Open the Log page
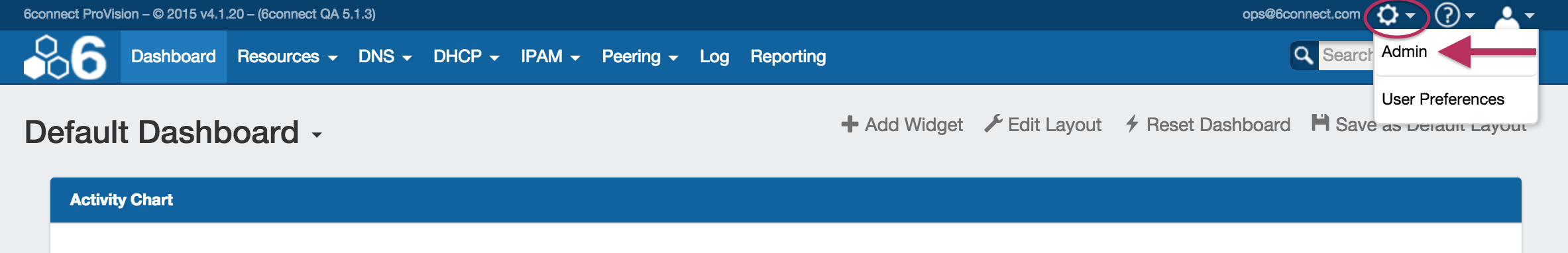1568x253 pixels. [714, 57]
